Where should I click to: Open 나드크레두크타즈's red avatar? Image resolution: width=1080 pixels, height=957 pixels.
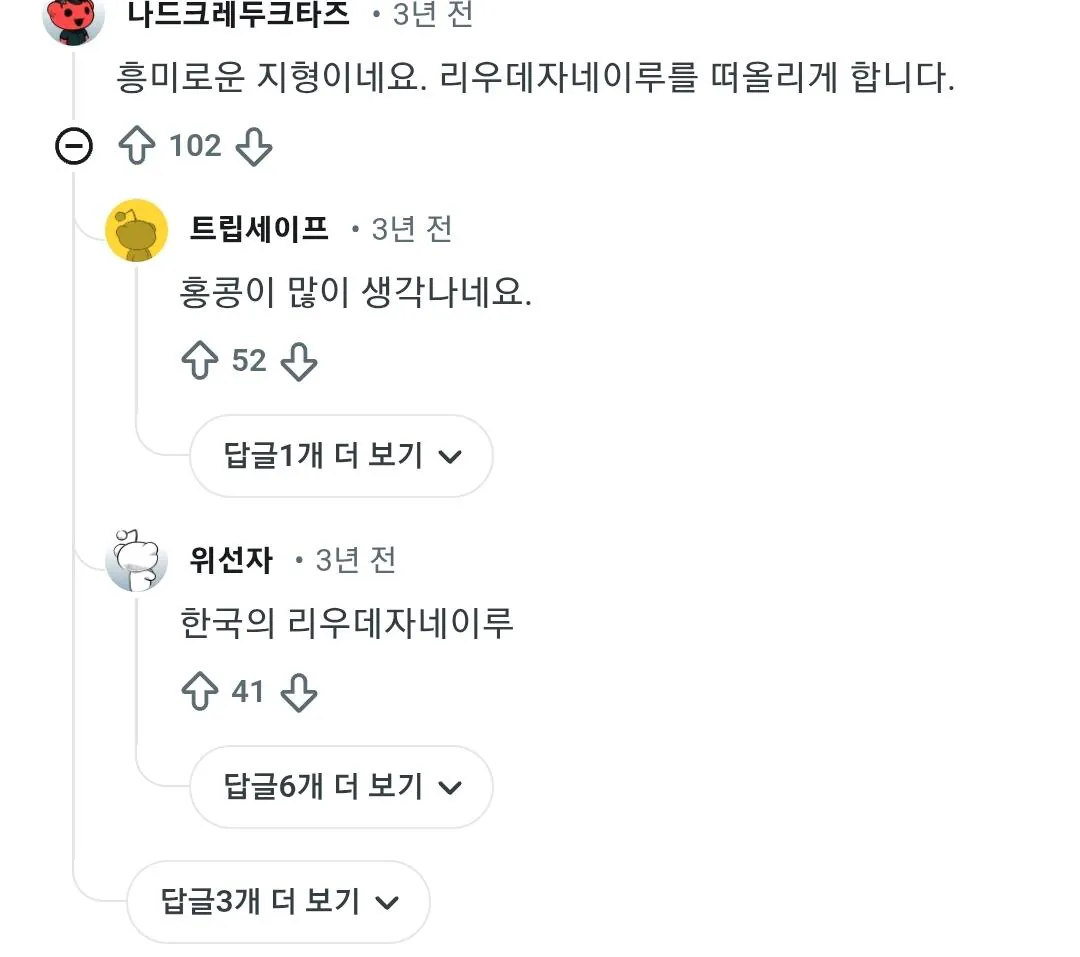(x=74, y=16)
